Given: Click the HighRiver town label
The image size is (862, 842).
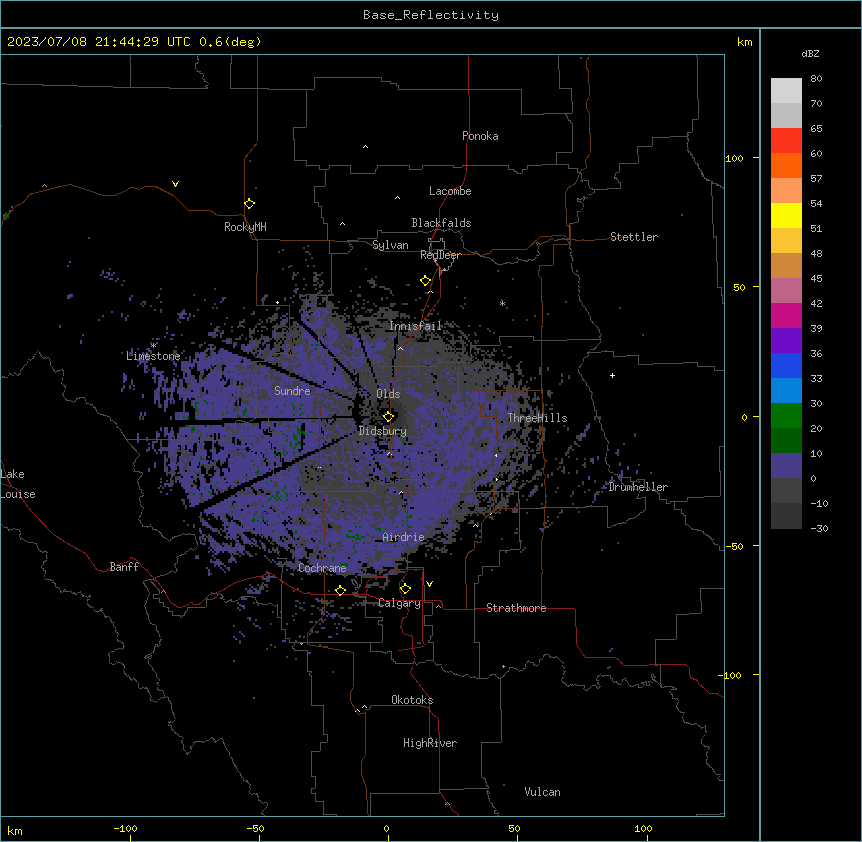Looking at the screenshot, I should (430, 743).
